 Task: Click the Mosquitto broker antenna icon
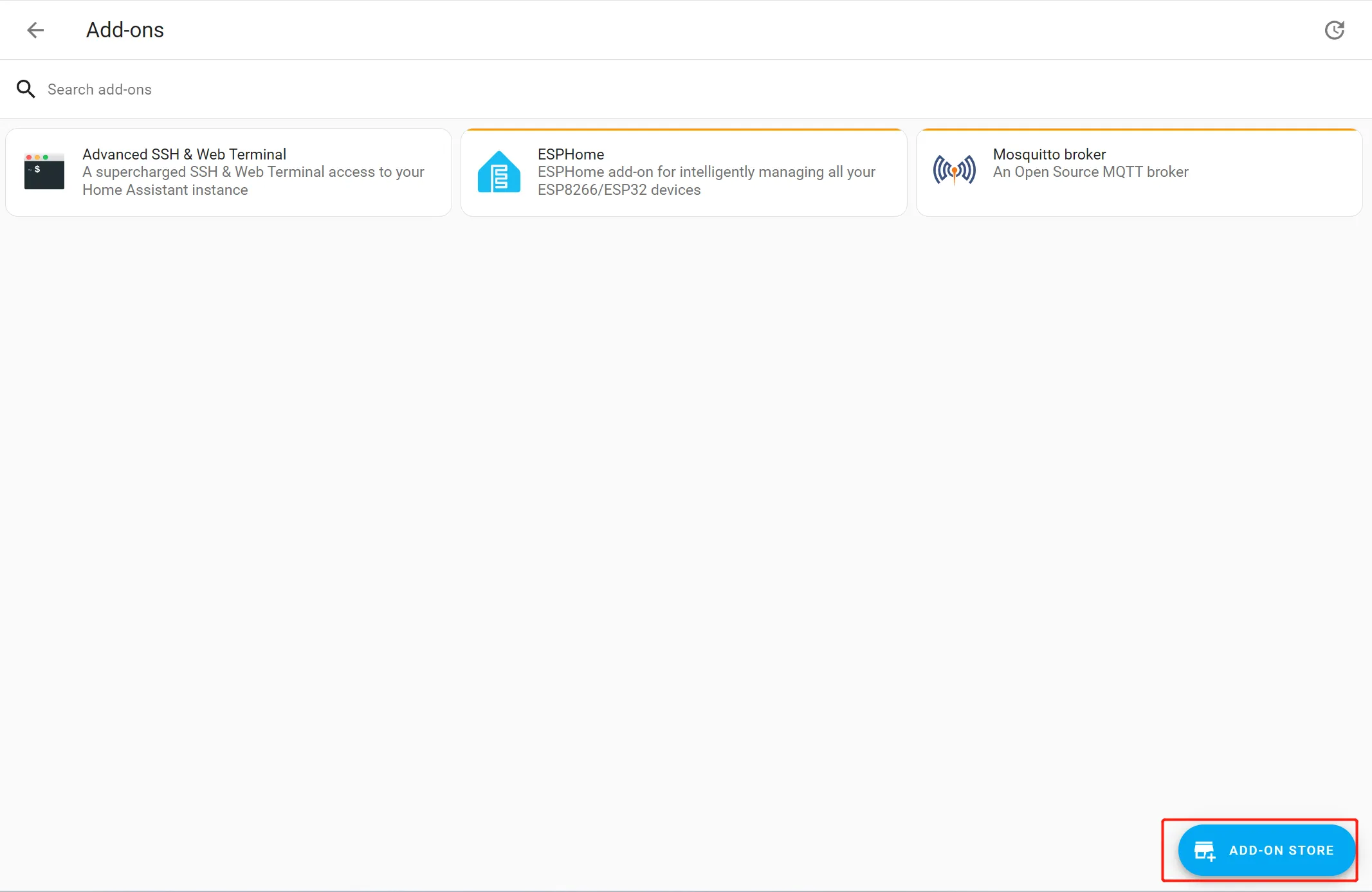click(954, 170)
